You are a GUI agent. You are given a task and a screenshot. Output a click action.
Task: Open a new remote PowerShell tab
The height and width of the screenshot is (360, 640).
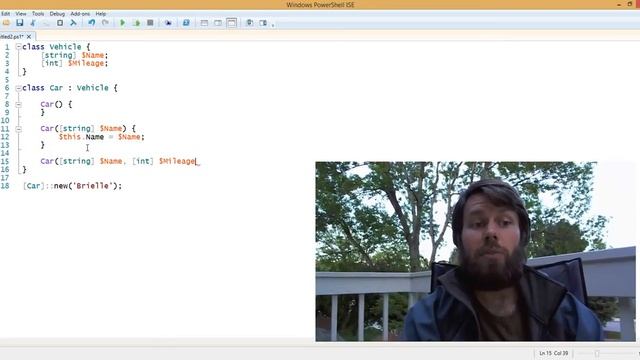point(168,23)
